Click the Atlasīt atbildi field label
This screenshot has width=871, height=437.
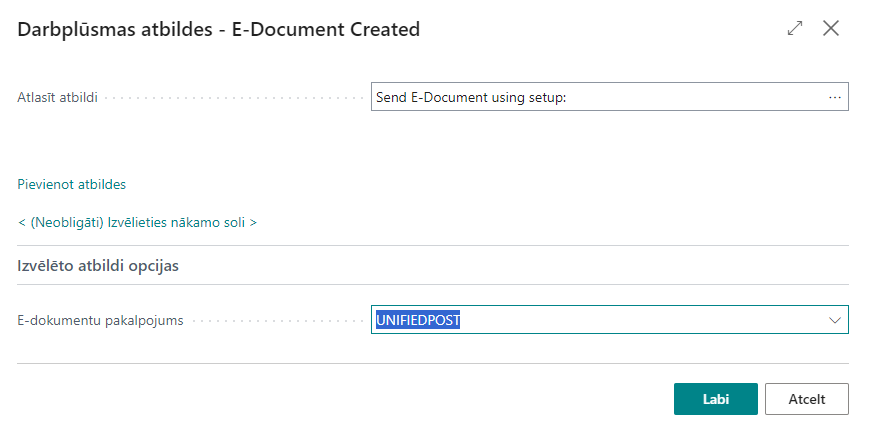click(x=58, y=98)
